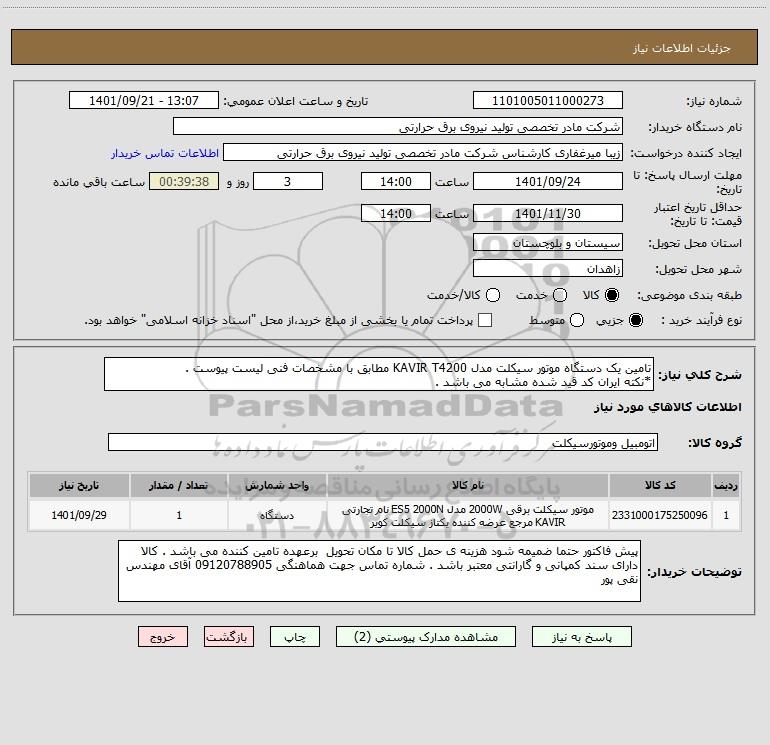770x745 pixels.
Task: Select the خدمت radio button
Action: coord(560,295)
